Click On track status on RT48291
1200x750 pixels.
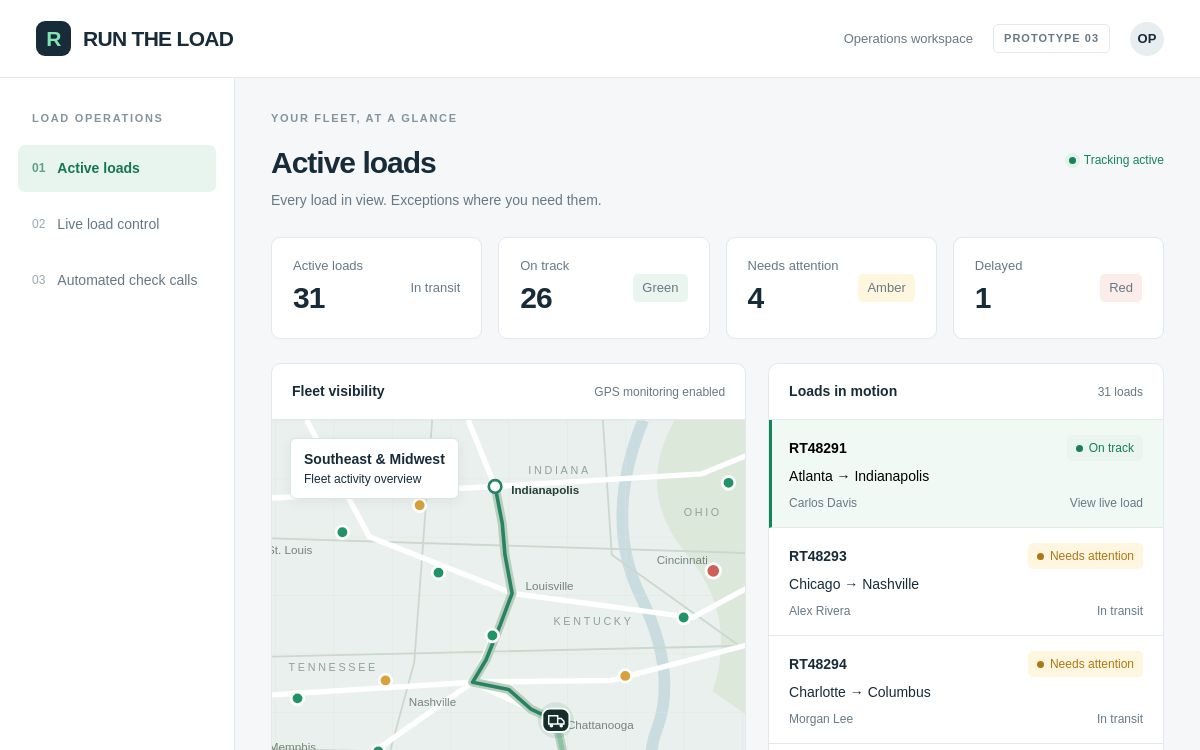tap(1105, 448)
